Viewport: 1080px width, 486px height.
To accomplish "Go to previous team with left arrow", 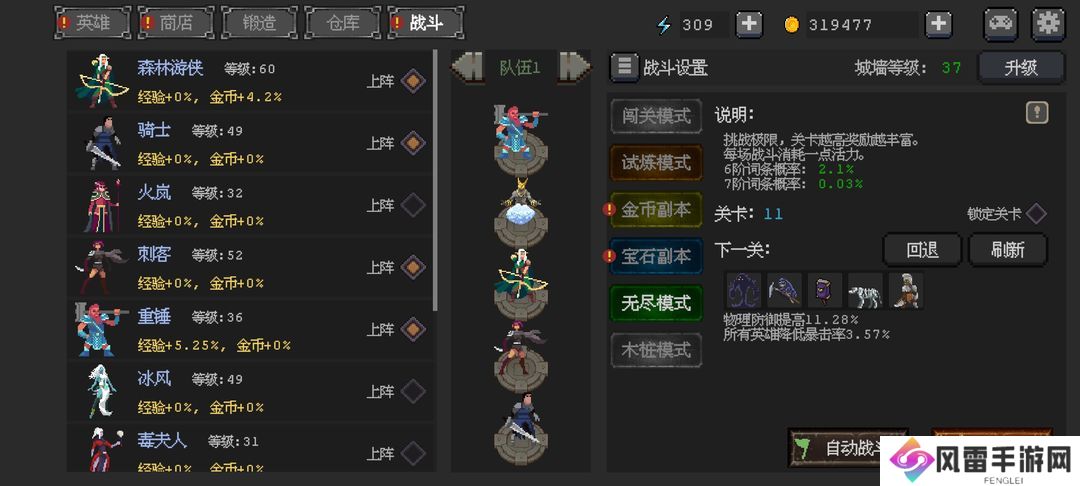I will click(x=467, y=67).
